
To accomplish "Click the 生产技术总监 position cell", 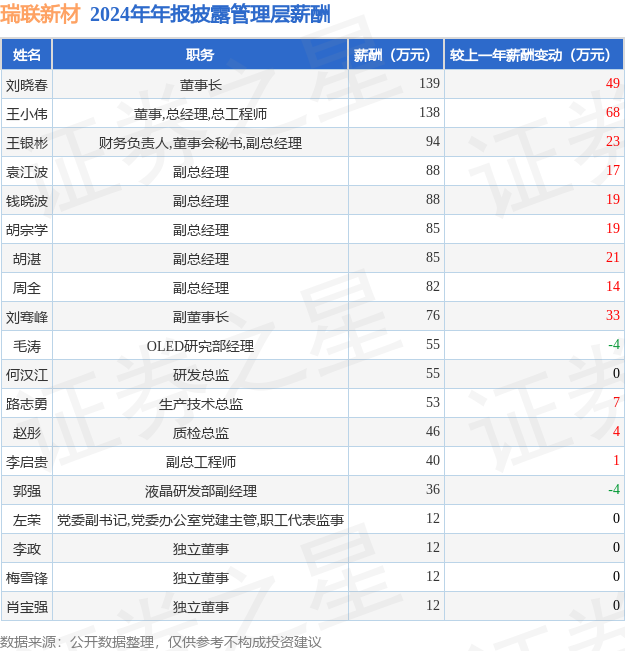I will pos(201,404).
